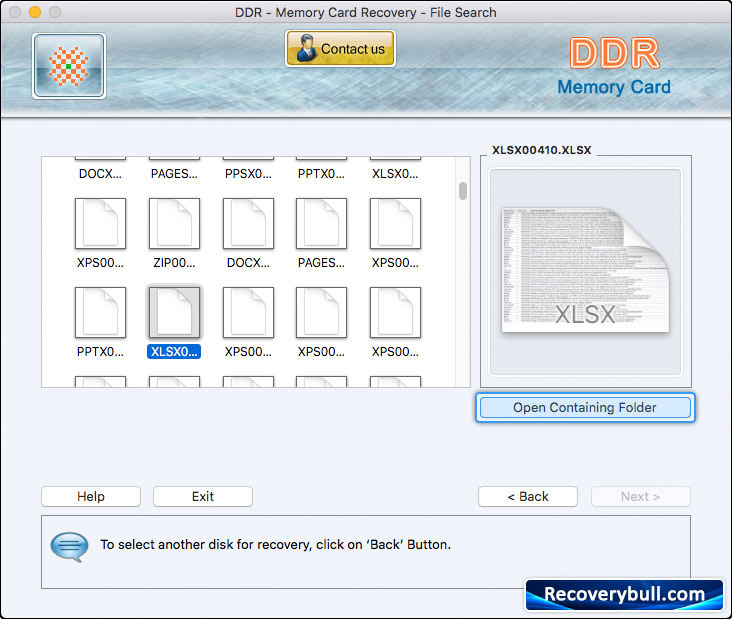Image resolution: width=732 pixels, height=619 pixels.
Task: Click the file list scrollbar thumb
Action: (x=463, y=190)
